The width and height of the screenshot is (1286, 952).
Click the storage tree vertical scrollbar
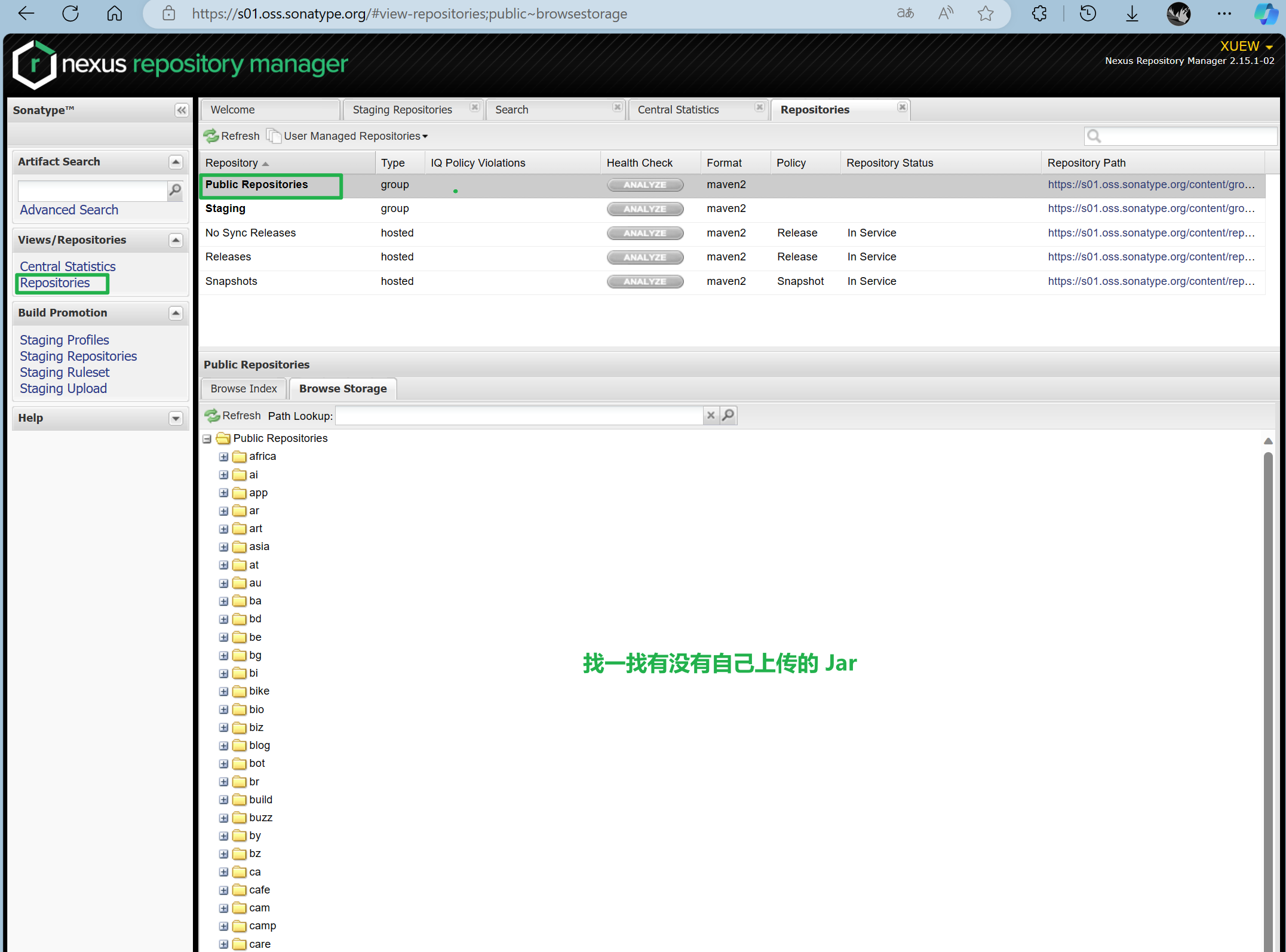click(1267, 657)
